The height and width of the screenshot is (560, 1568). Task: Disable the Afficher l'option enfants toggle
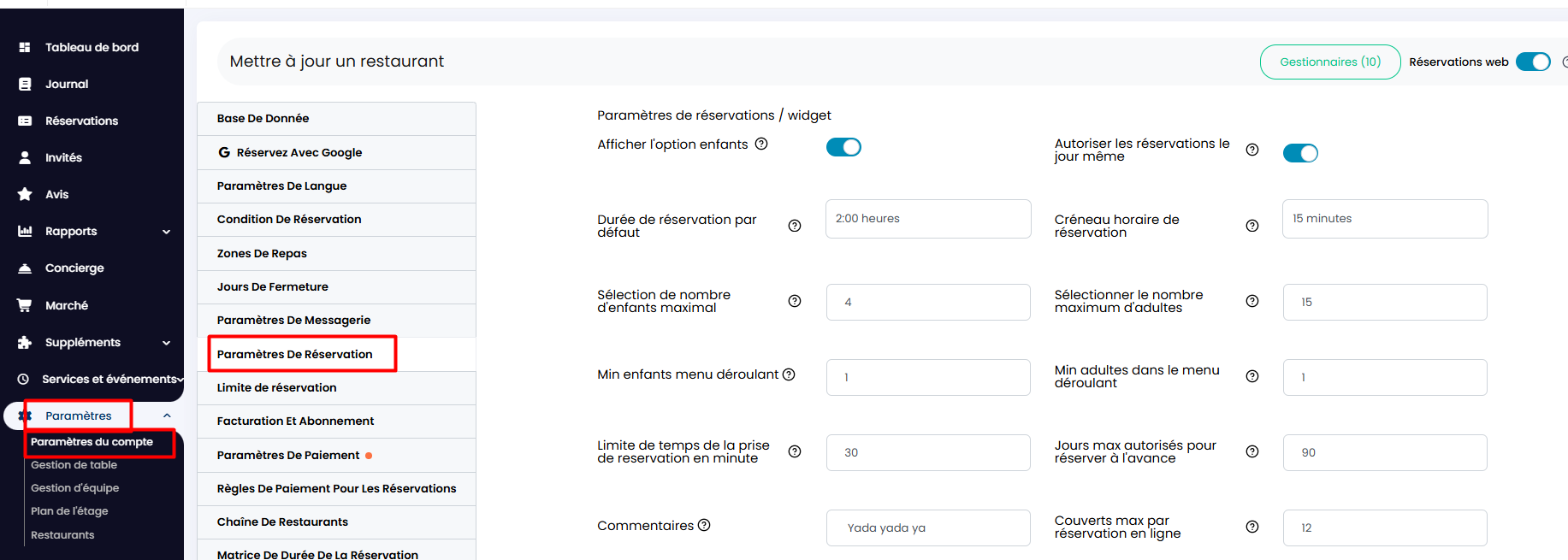(x=843, y=147)
